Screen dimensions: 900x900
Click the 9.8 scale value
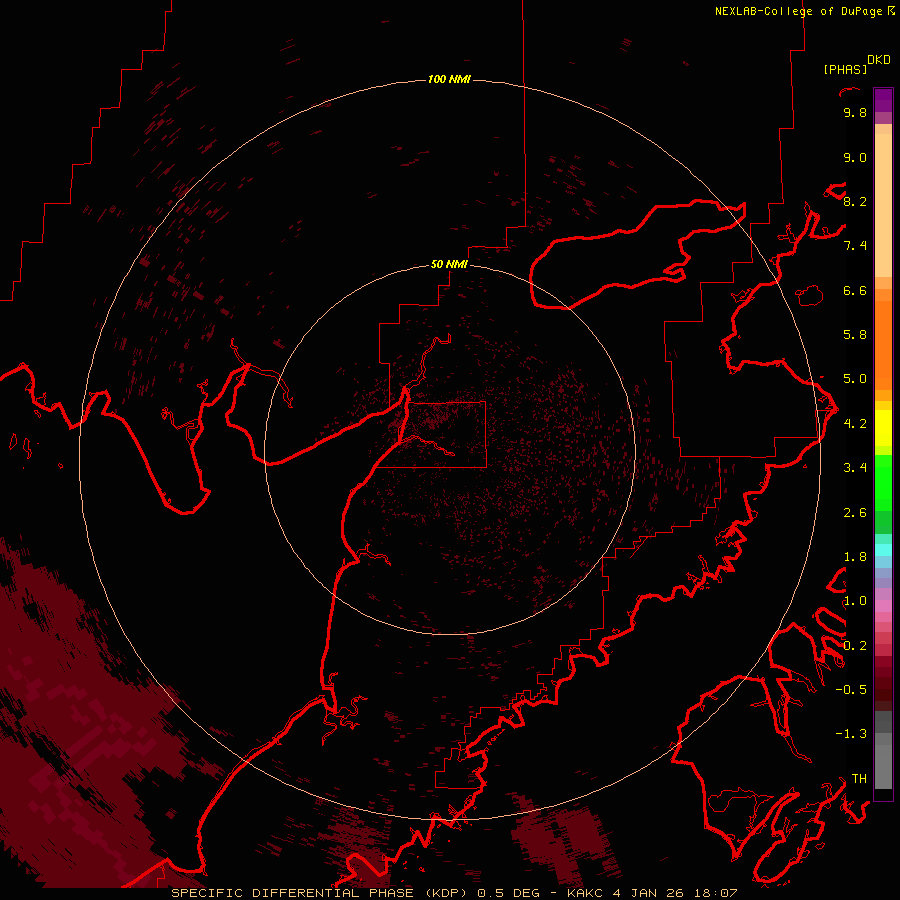click(855, 112)
